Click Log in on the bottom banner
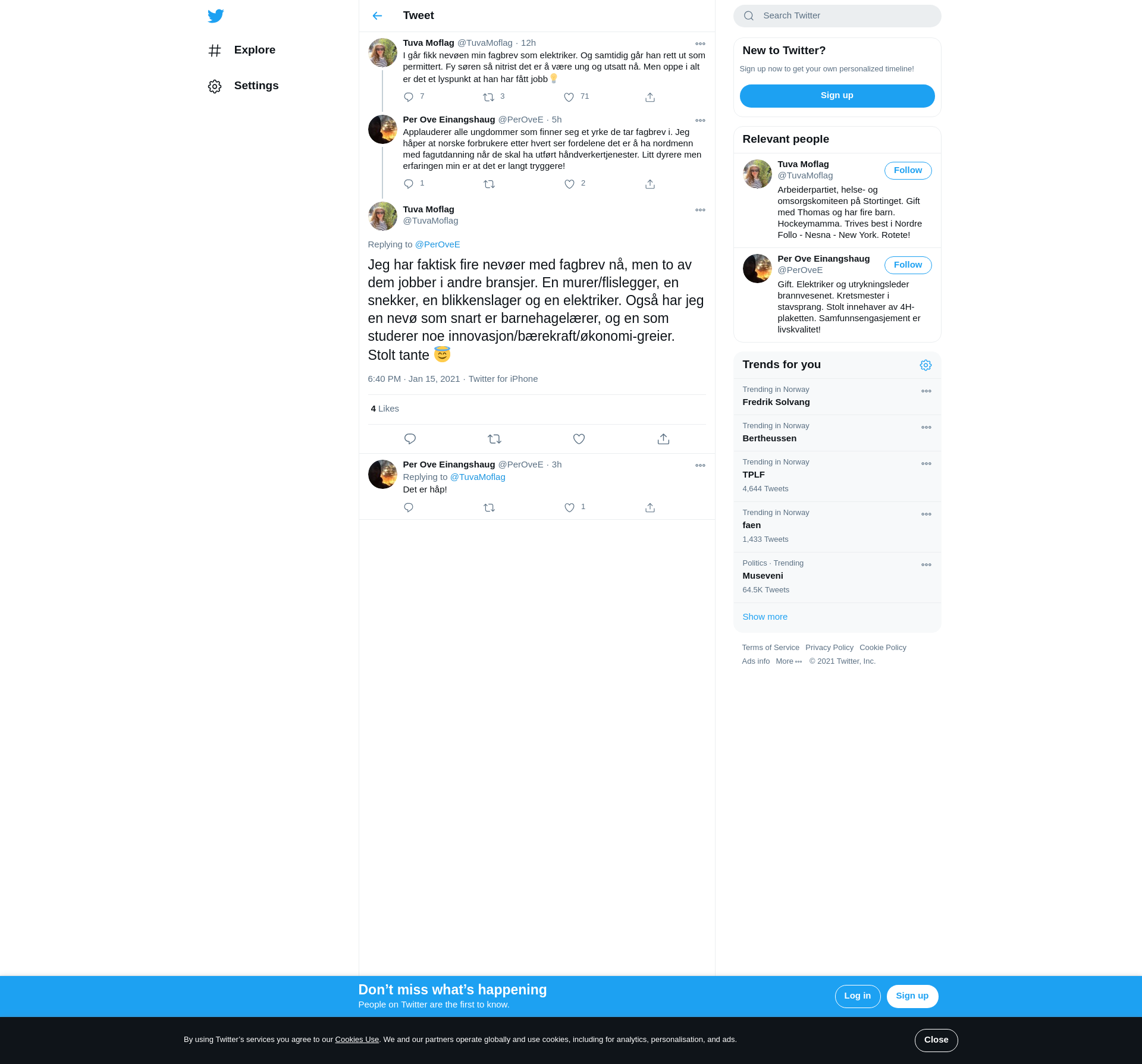 coord(857,996)
